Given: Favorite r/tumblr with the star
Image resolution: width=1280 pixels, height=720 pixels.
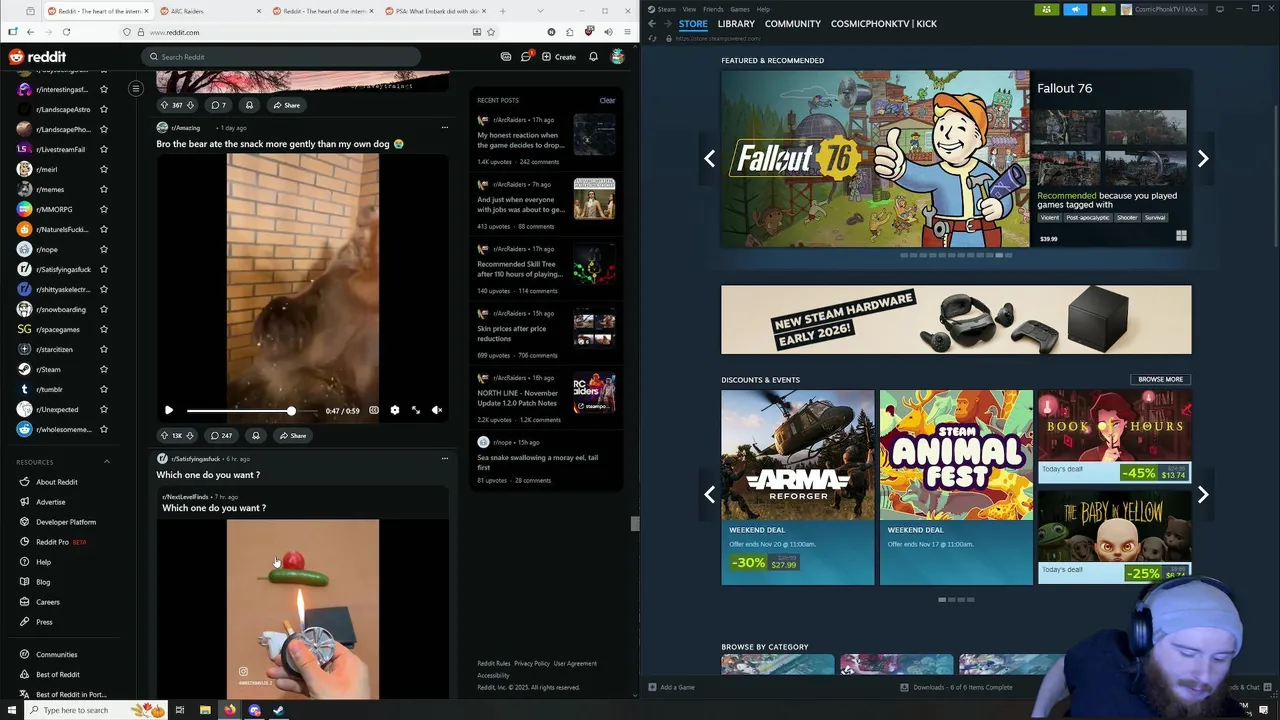Looking at the screenshot, I should (104, 389).
